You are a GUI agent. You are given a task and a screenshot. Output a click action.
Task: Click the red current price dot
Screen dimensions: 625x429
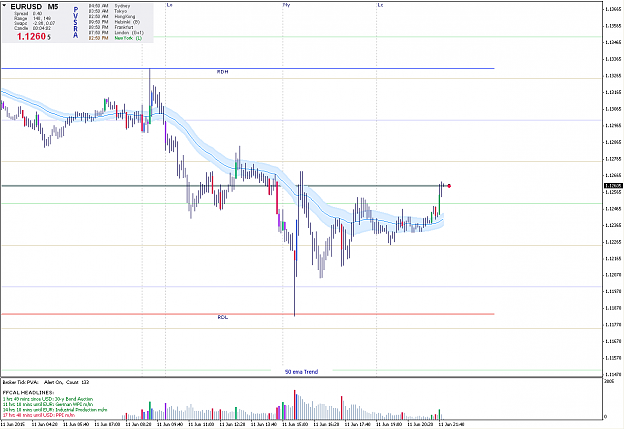click(x=449, y=186)
